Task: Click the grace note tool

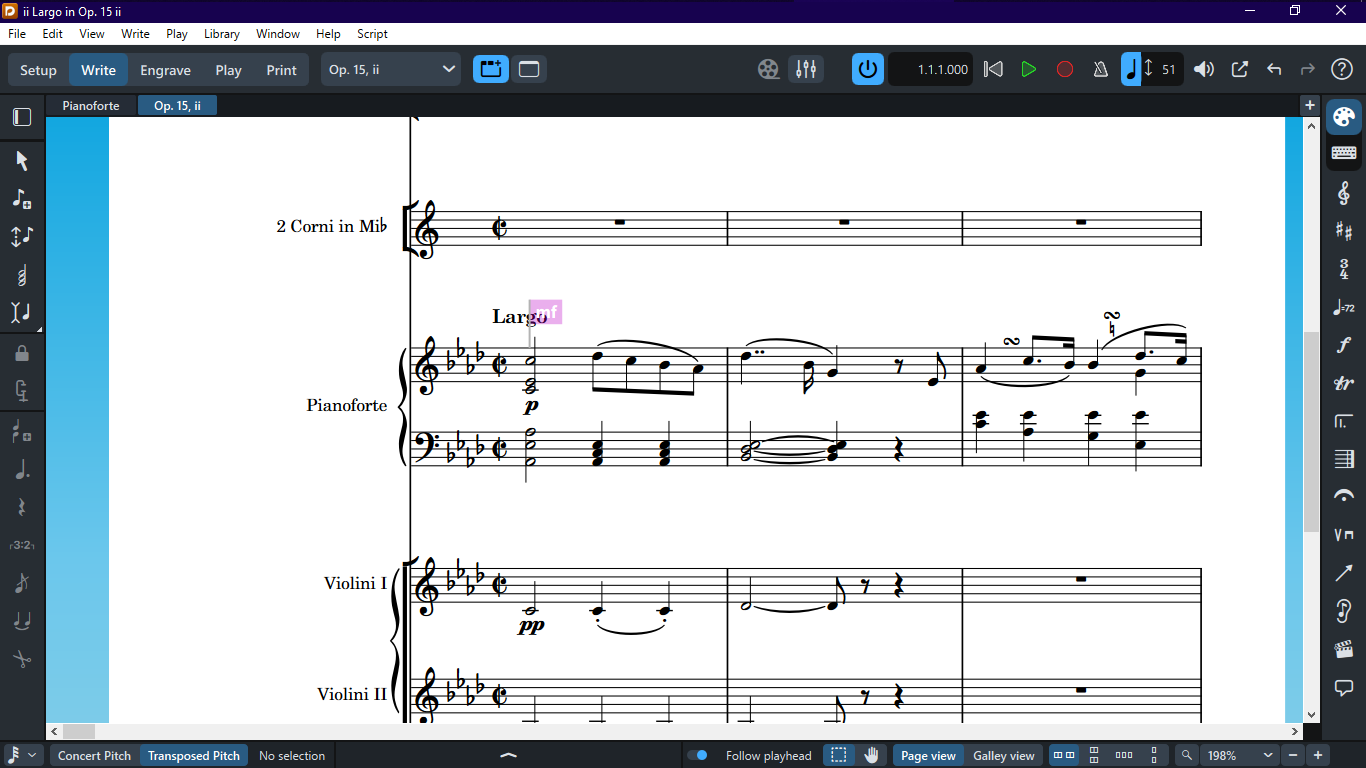Action: [x=22, y=583]
